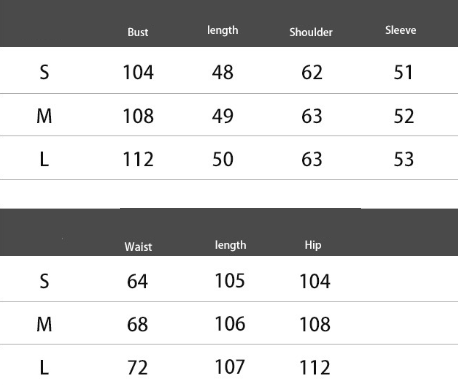The image size is (458, 385).
Task: Click the Waist column header
Action: (138, 247)
